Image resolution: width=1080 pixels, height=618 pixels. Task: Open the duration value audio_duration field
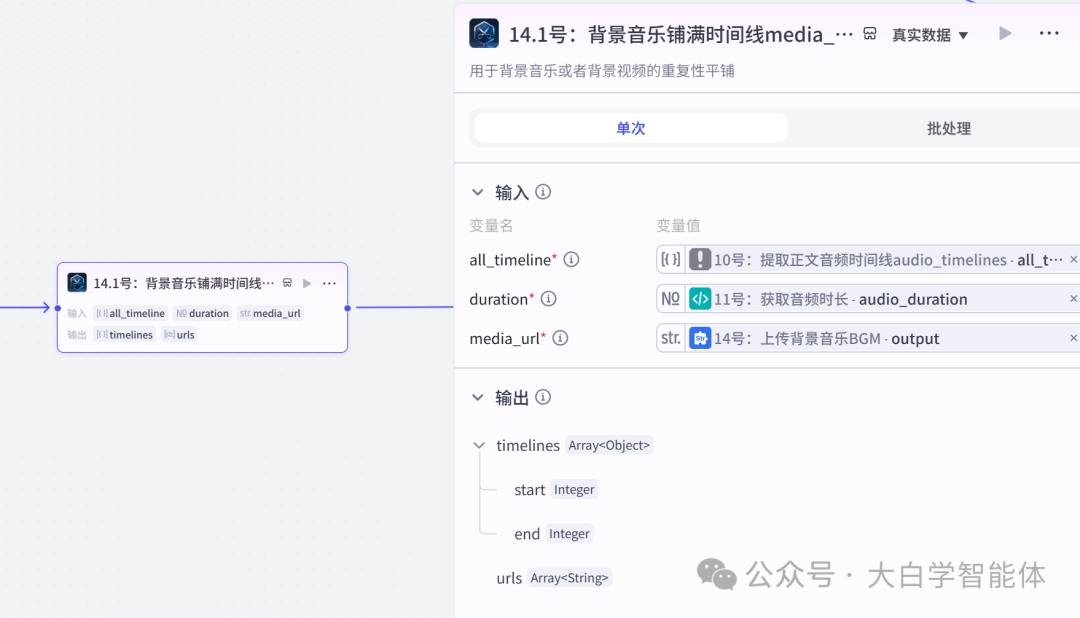[868, 299]
